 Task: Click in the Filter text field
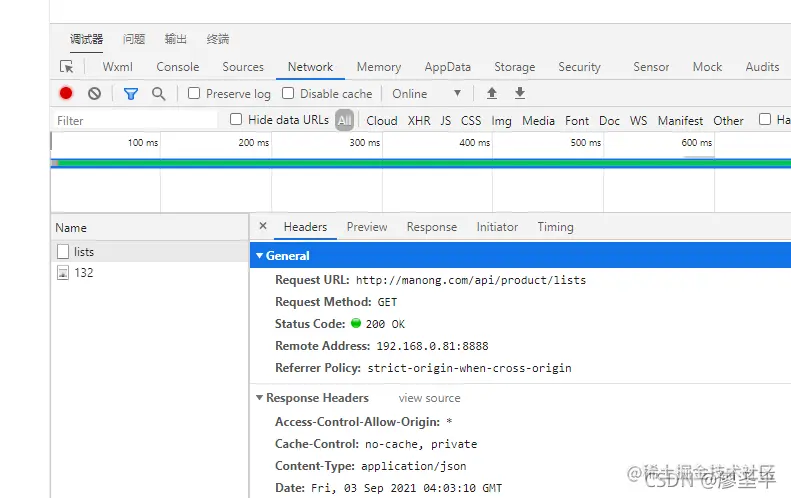point(135,121)
